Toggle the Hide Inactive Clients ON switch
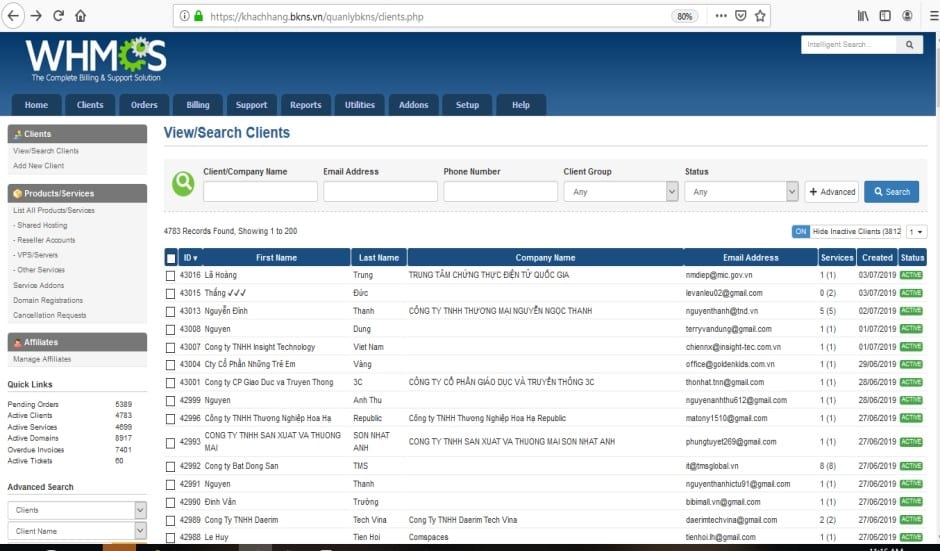 pyautogui.click(x=800, y=231)
